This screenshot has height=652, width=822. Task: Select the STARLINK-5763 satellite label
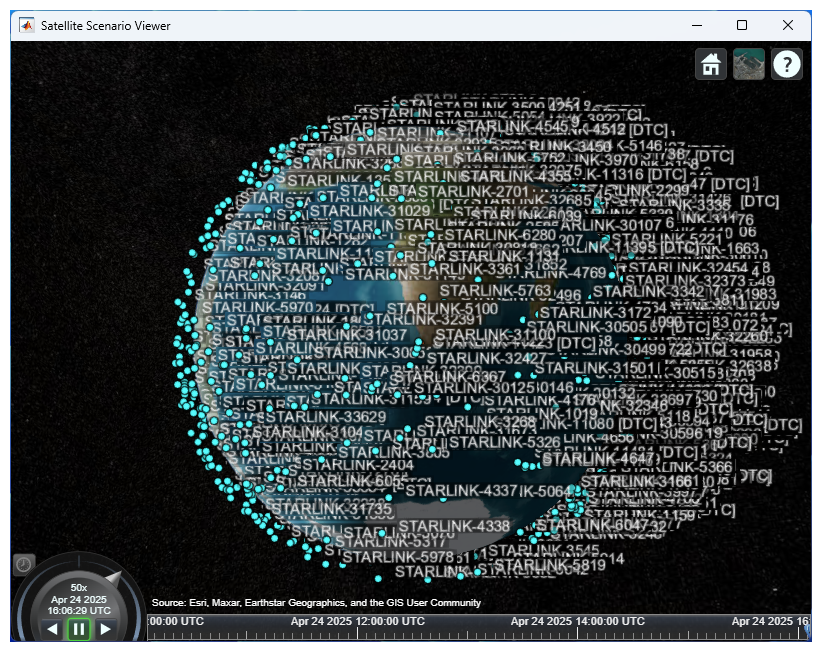tap(495, 290)
